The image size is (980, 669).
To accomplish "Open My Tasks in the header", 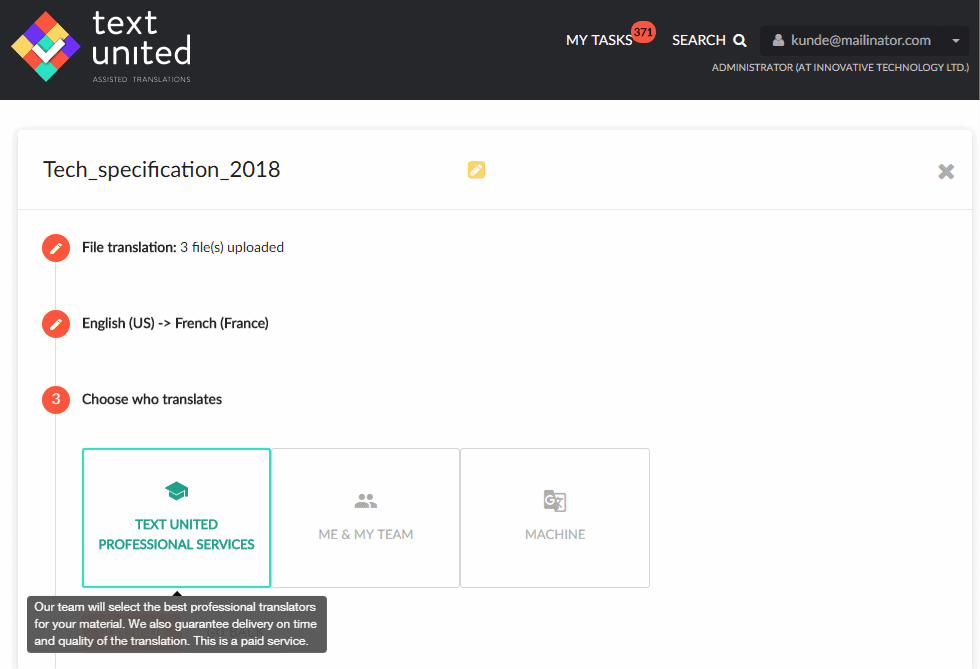I will click(599, 41).
